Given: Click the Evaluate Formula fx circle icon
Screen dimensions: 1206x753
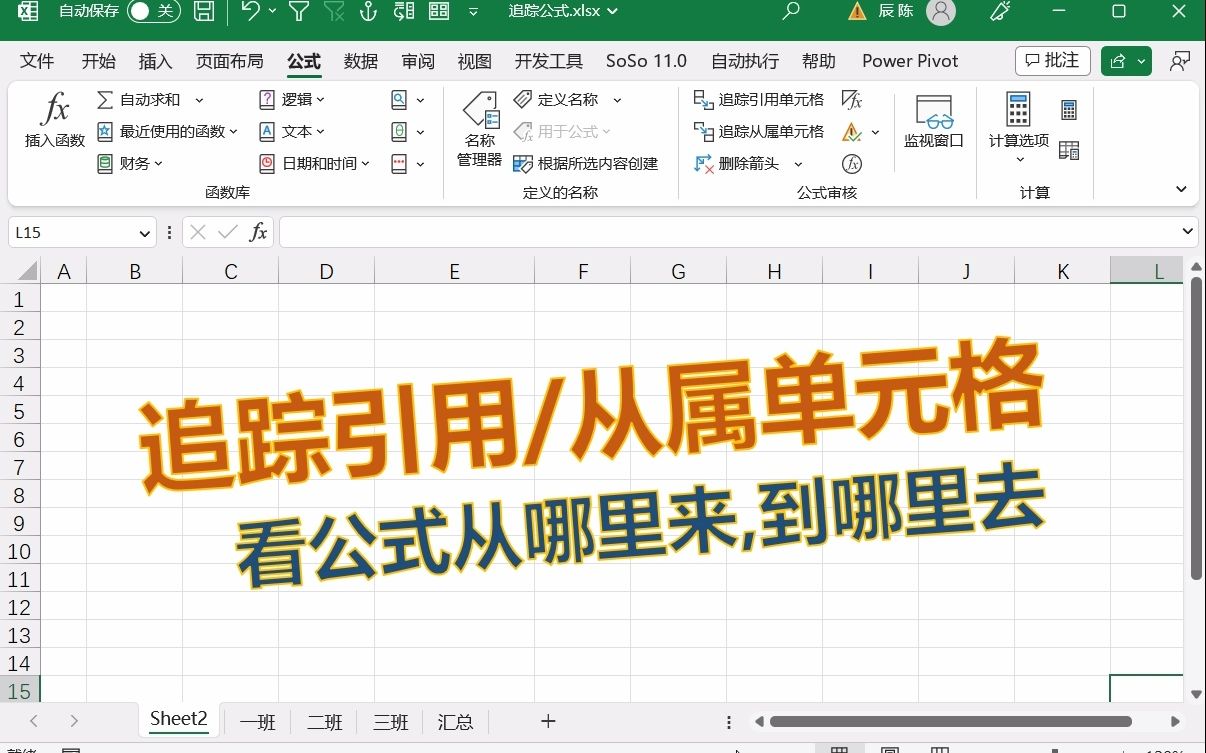Looking at the screenshot, I should point(852,164).
